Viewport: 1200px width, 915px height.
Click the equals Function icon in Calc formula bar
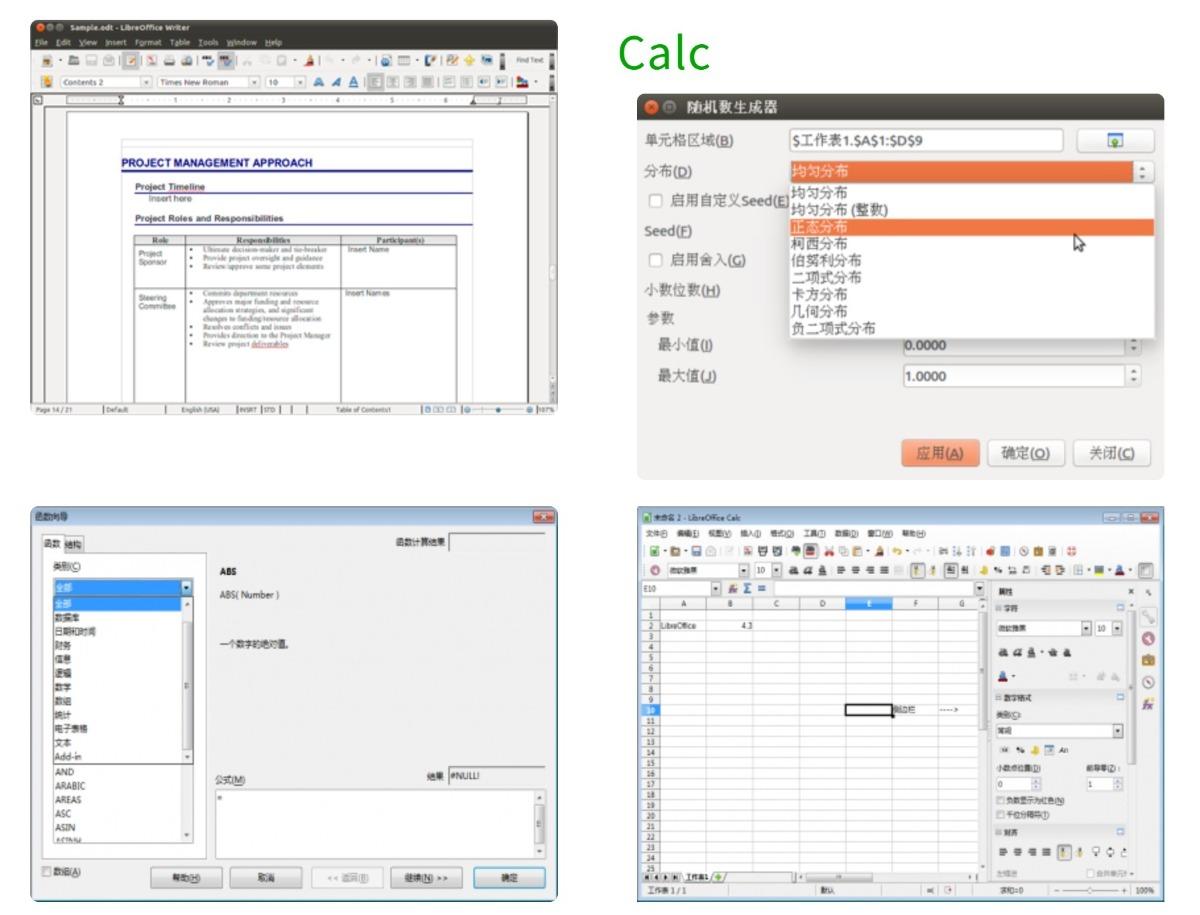pos(761,589)
